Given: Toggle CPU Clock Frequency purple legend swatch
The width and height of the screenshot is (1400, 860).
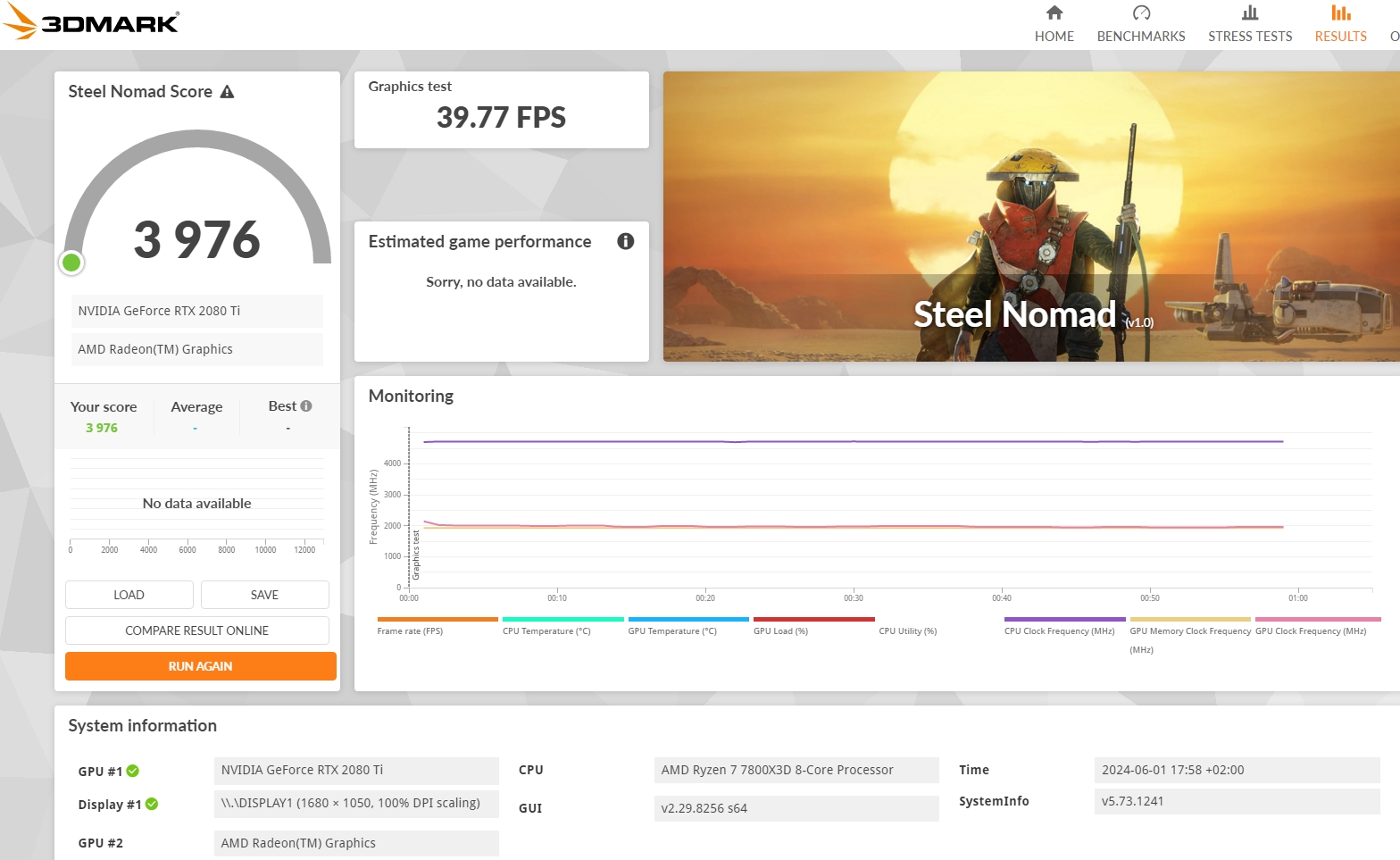Looking at the screenshot, I should tap(1065, 619).
